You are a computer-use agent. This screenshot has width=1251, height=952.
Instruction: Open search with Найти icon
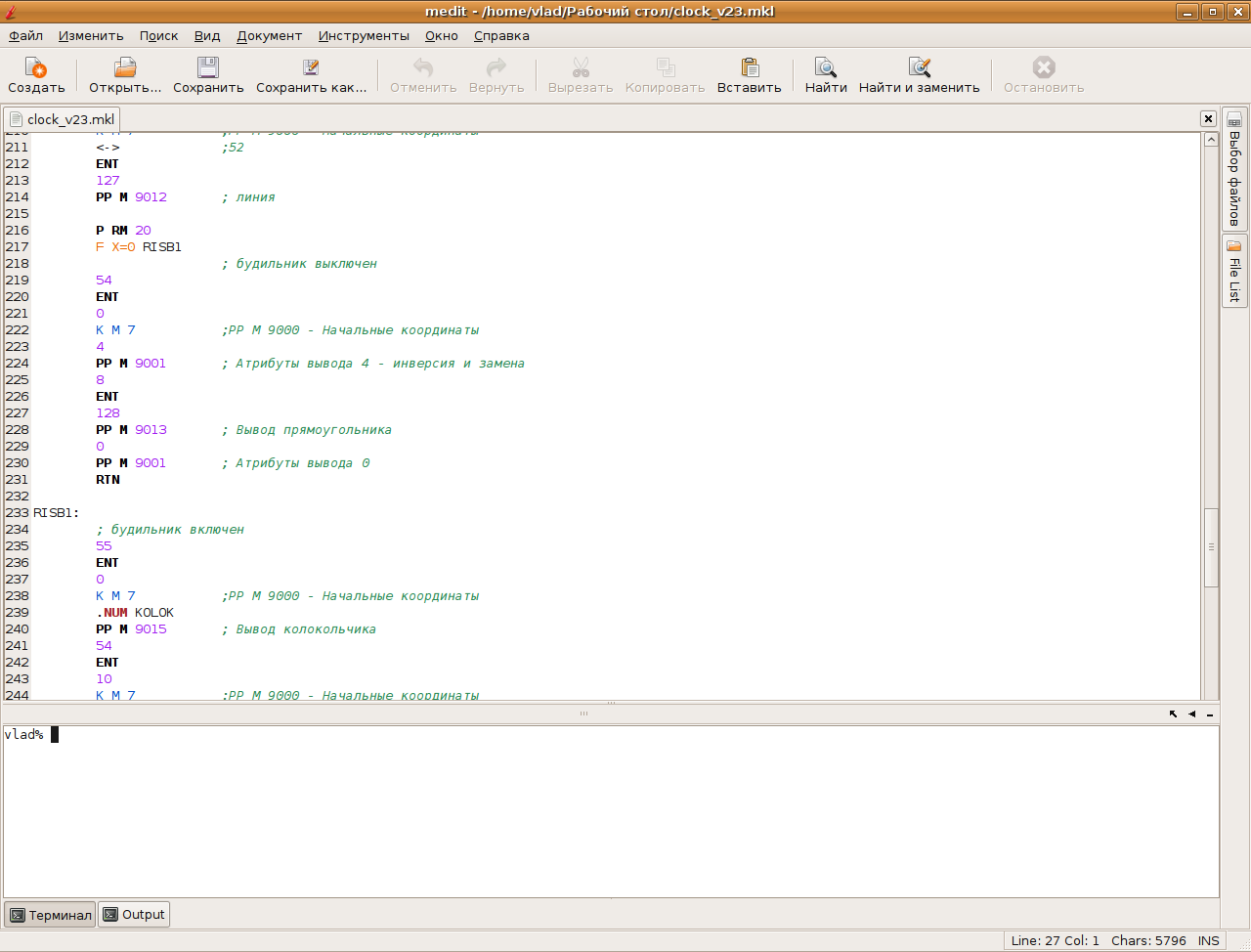pyautogui.click(x=826, y=68)
